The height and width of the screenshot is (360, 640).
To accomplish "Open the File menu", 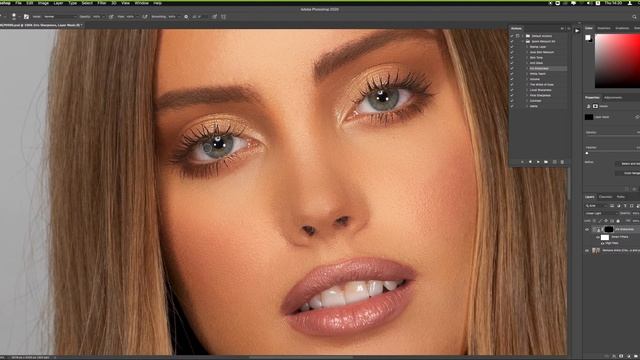I will point(18,3).
